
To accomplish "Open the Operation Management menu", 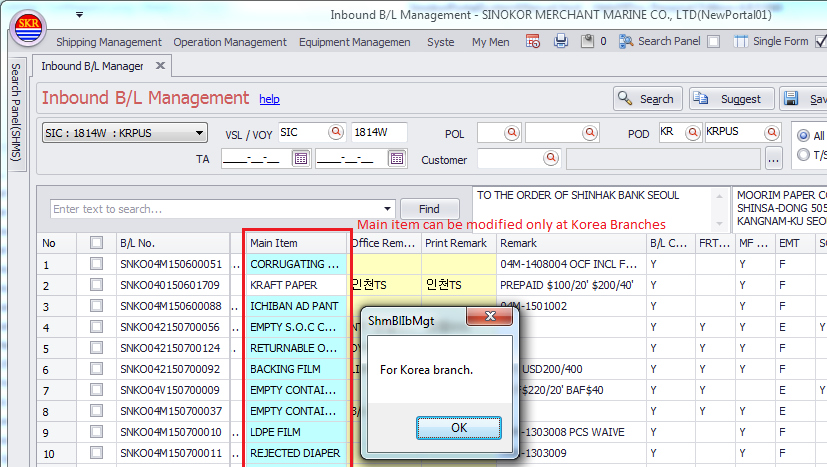I will (x=229, y=42).
